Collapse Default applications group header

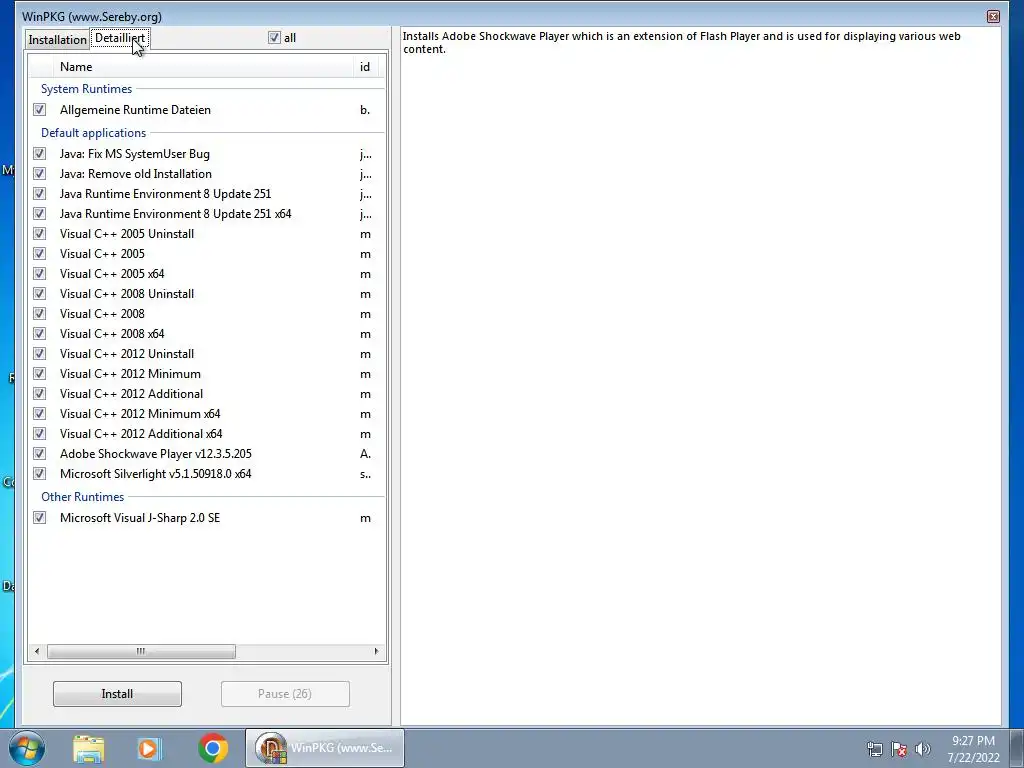[93, 133]
